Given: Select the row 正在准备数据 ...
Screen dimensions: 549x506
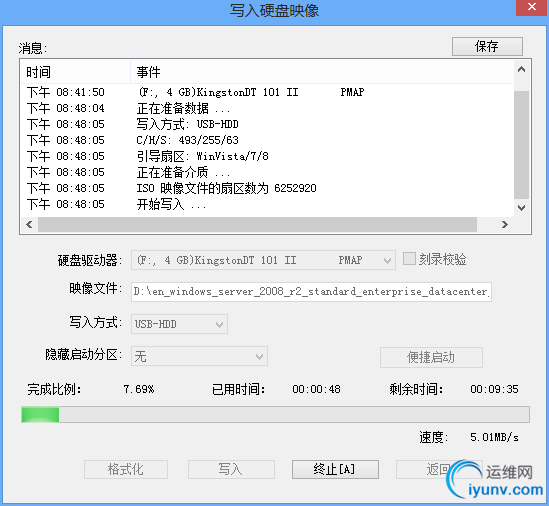Looking at the screenshot, I should pos(267,108).
